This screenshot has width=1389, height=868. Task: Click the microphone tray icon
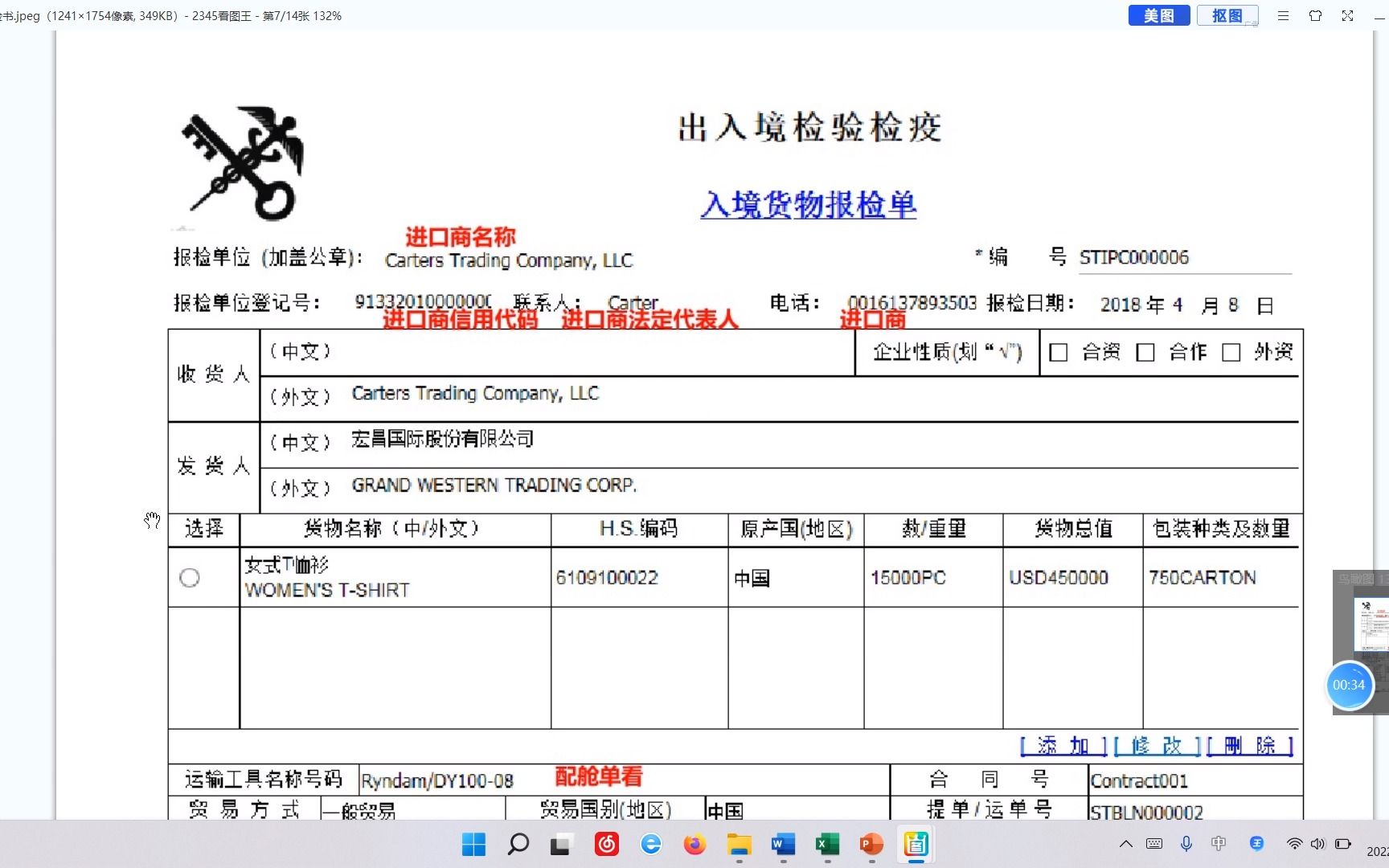(x=1186, y=844)
